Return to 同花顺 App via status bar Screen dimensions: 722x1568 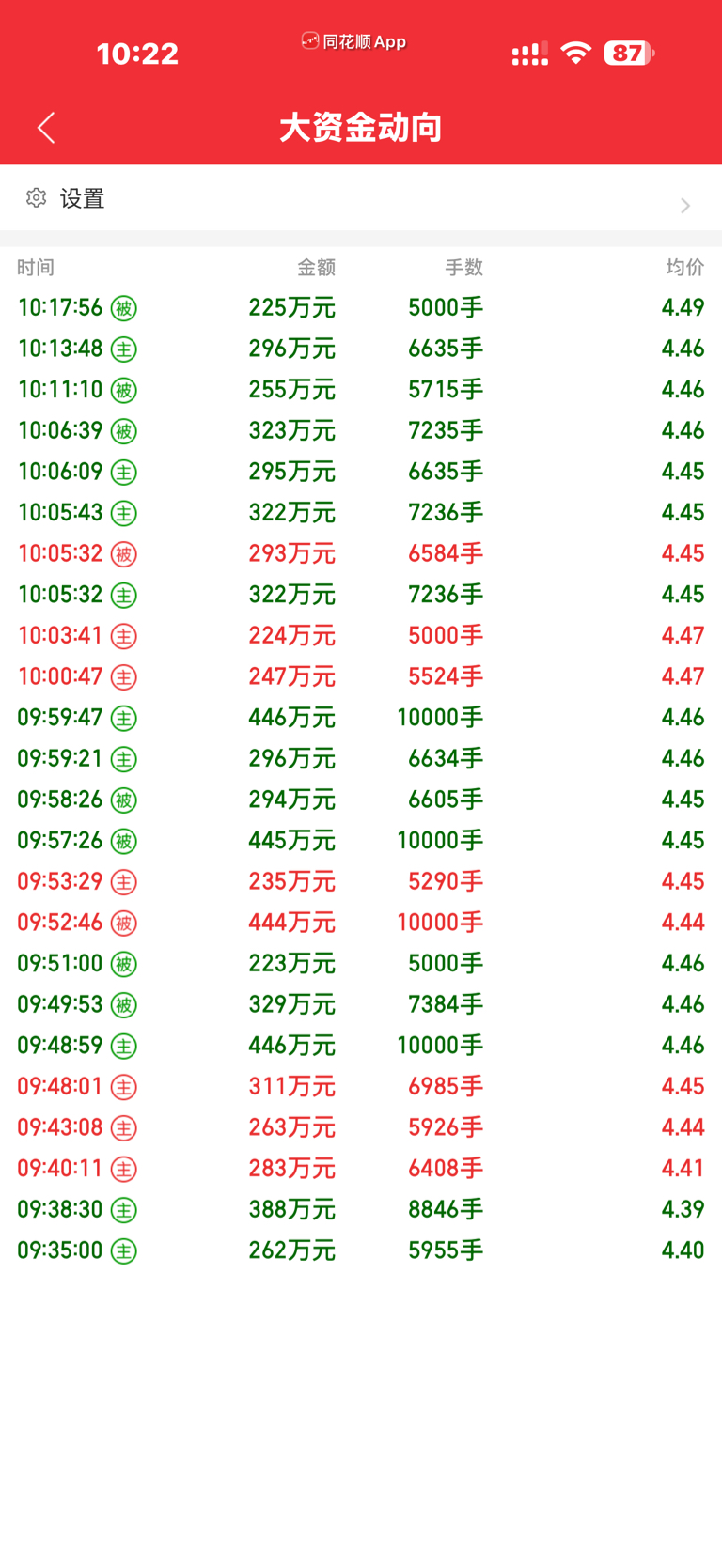pyautogui.click(x=353, y=41)
